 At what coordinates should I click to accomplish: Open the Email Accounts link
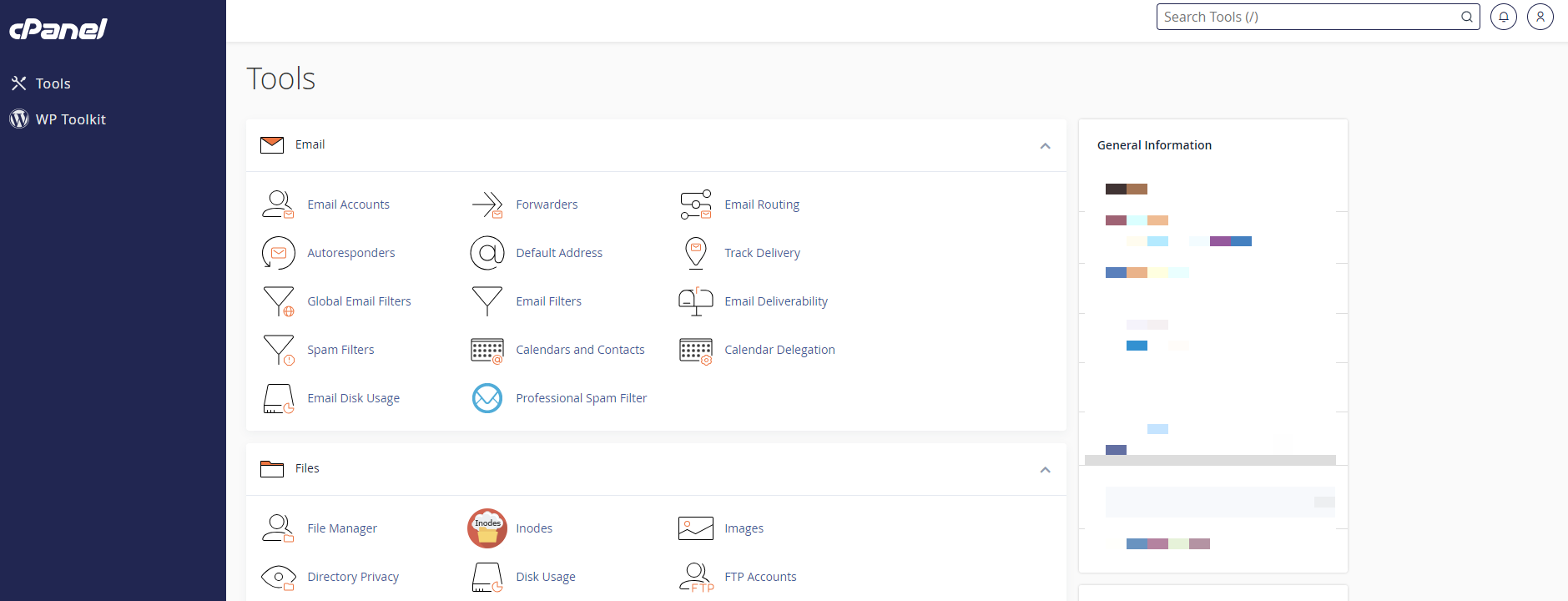[348, 205]
